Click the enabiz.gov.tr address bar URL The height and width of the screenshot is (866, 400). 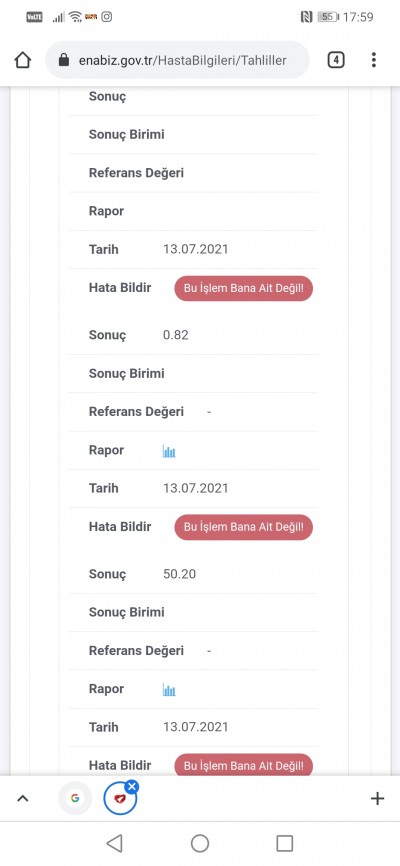[x=182, y=60]
